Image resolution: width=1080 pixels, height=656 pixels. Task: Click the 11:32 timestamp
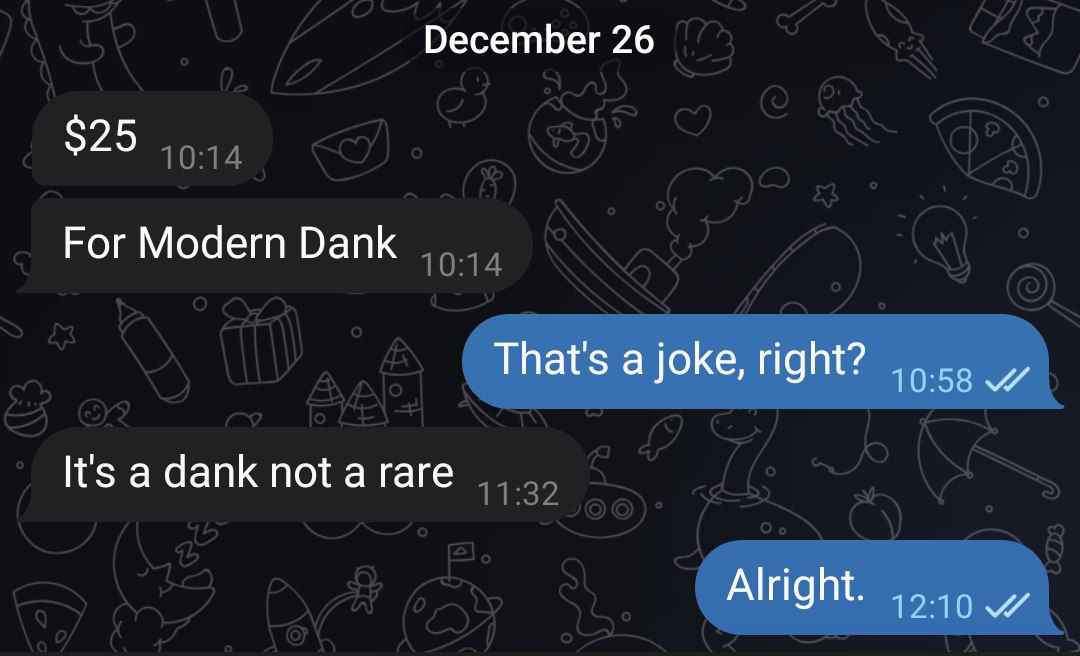[517, 493]
